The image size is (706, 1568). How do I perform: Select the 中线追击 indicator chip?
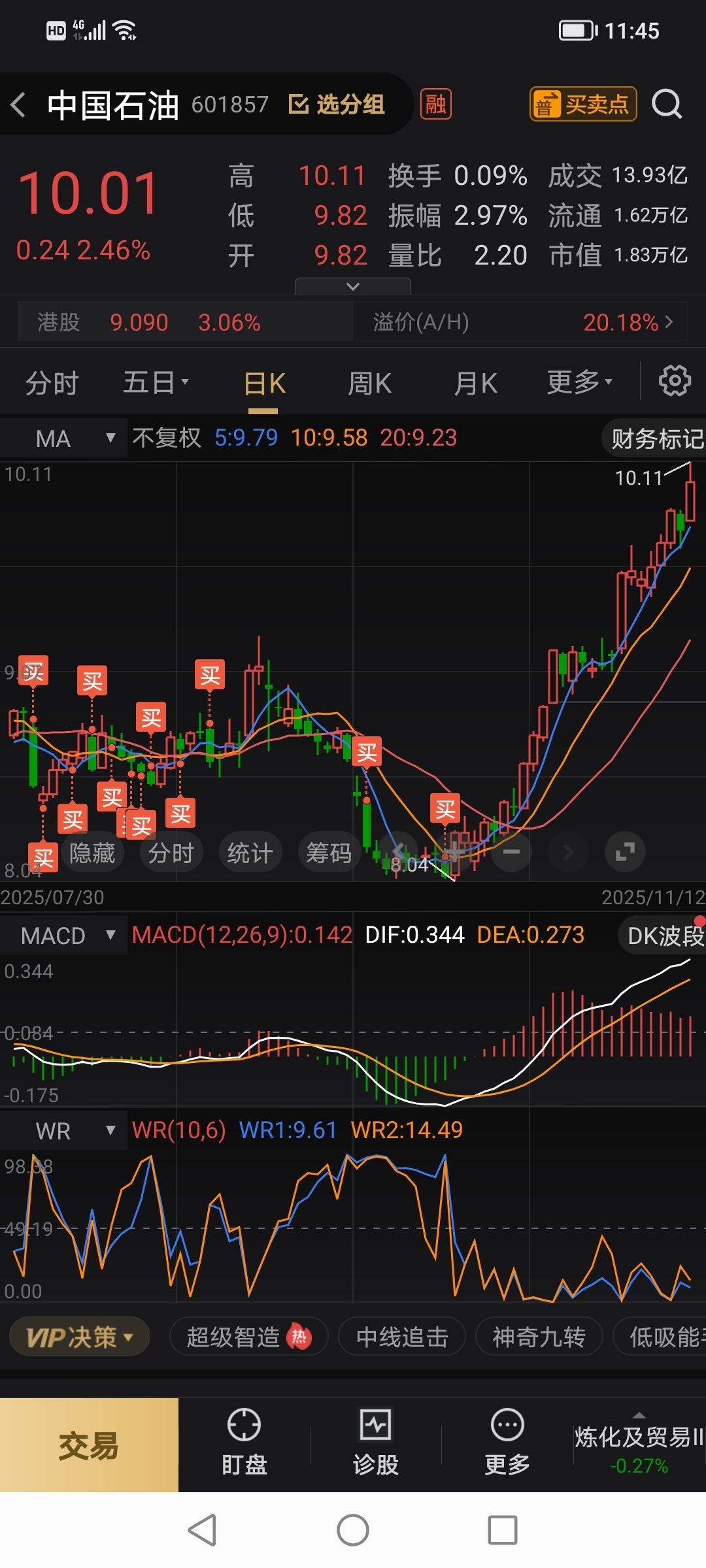tap(402, 1337)
